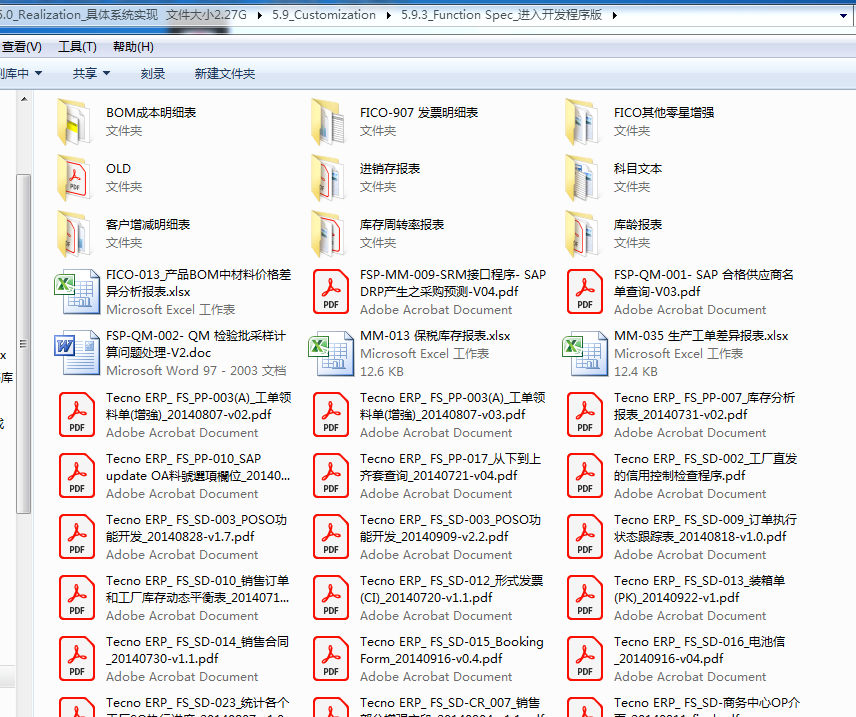
Task: Select the FSP-MM-009-SRM PDF icon
Action: (x=331, y=292)
